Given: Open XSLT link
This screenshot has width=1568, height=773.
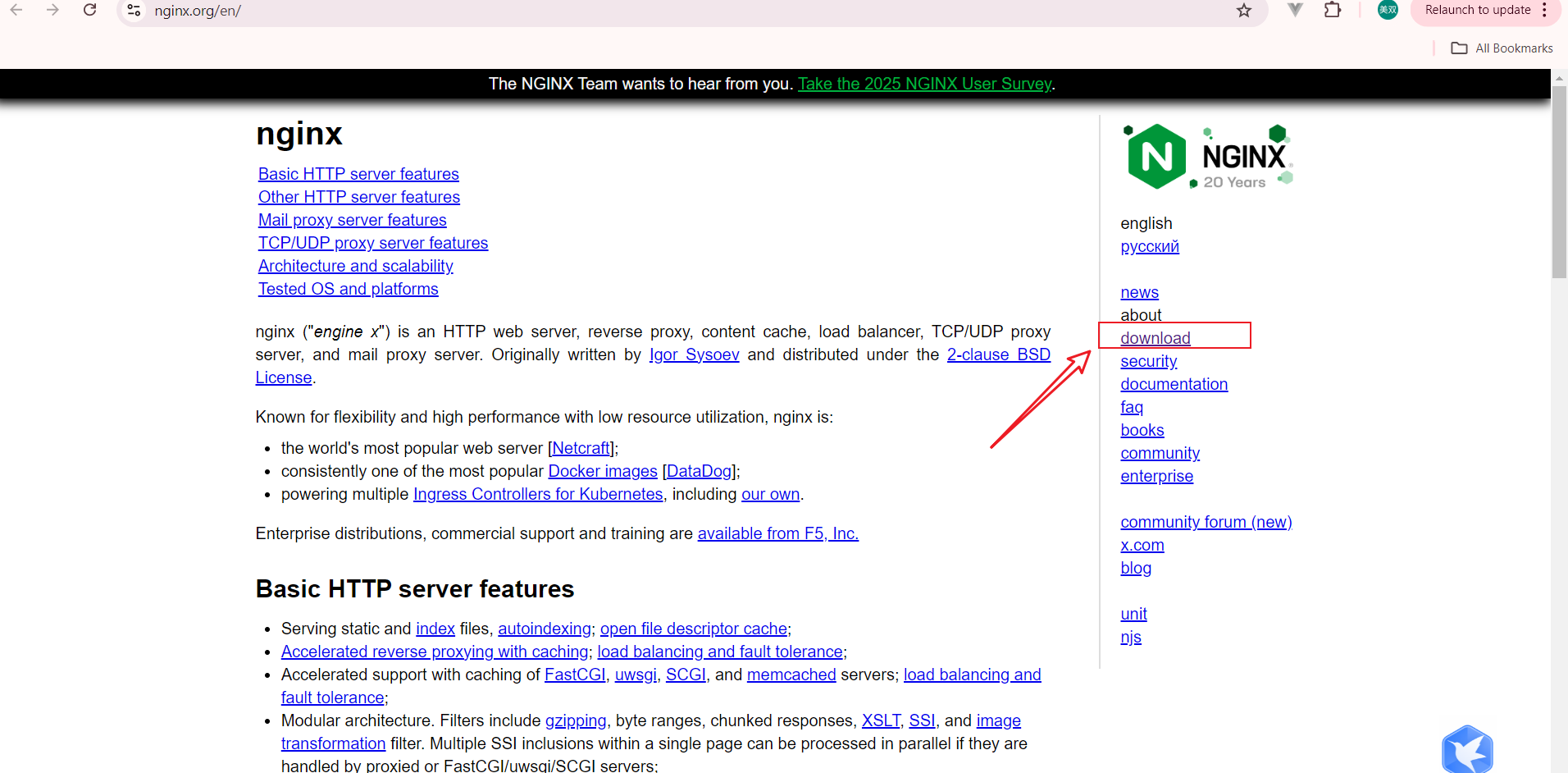Looking at the screenshot, I should [881, 720].
